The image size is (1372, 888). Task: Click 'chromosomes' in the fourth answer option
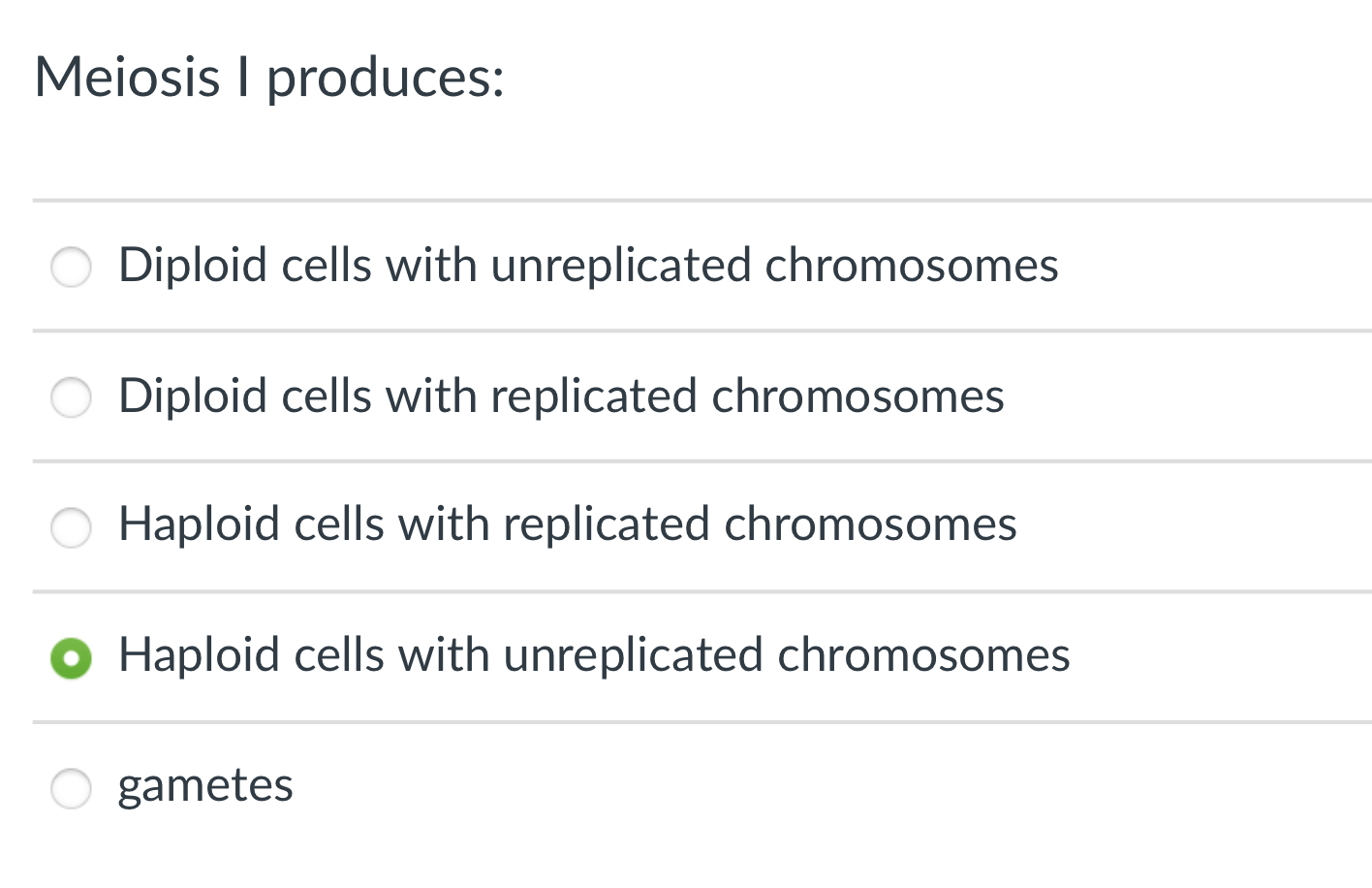point(924,655)
